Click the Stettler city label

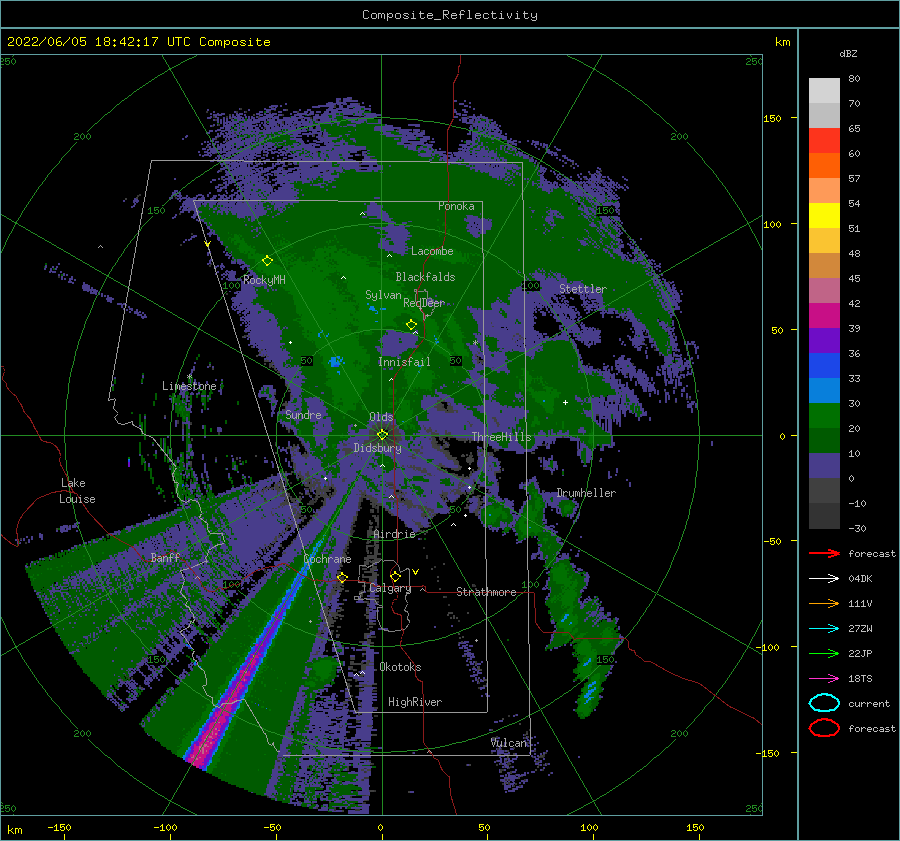tap(583, 289)
